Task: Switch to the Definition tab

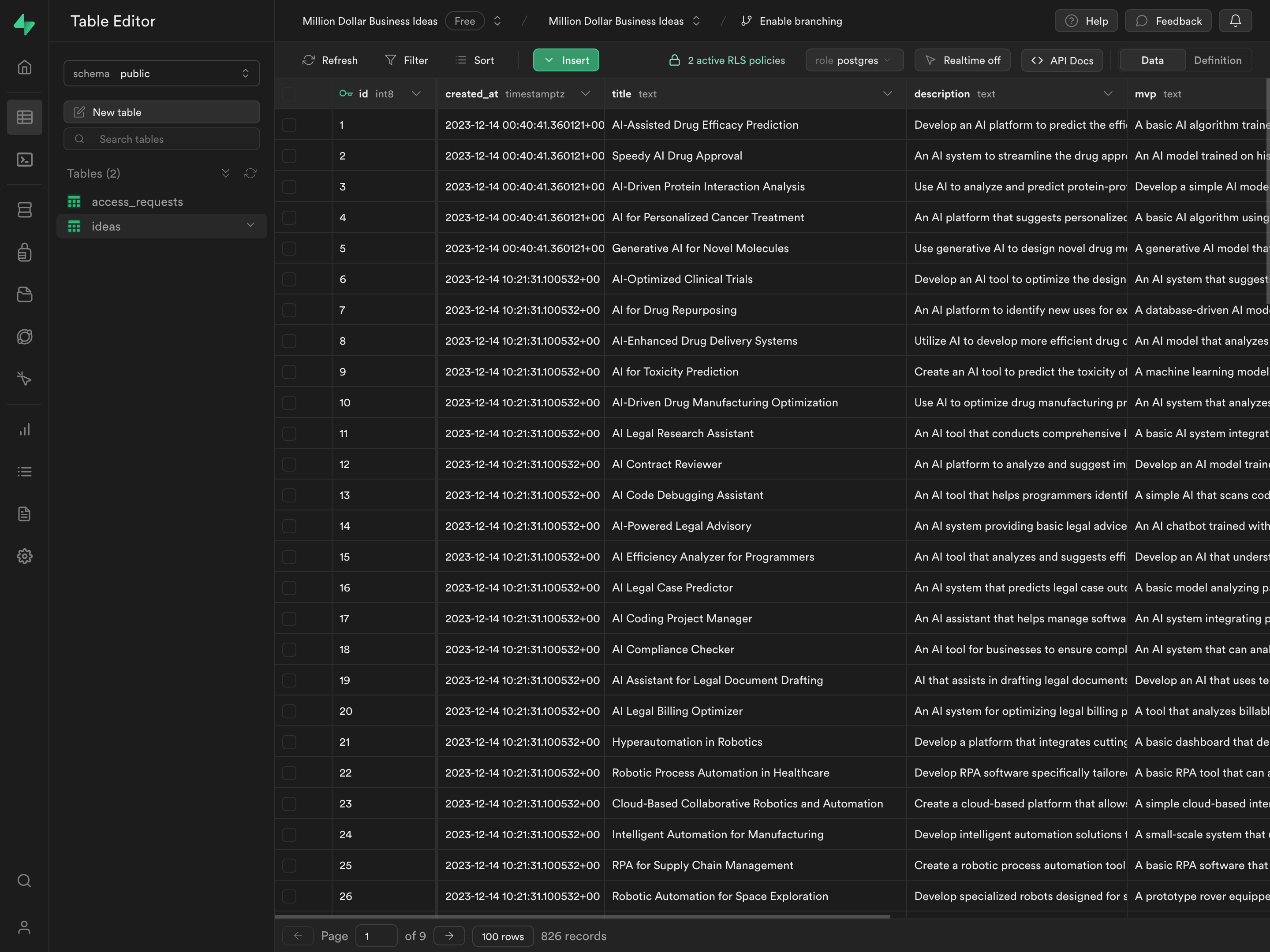Action: [1217, 59]
